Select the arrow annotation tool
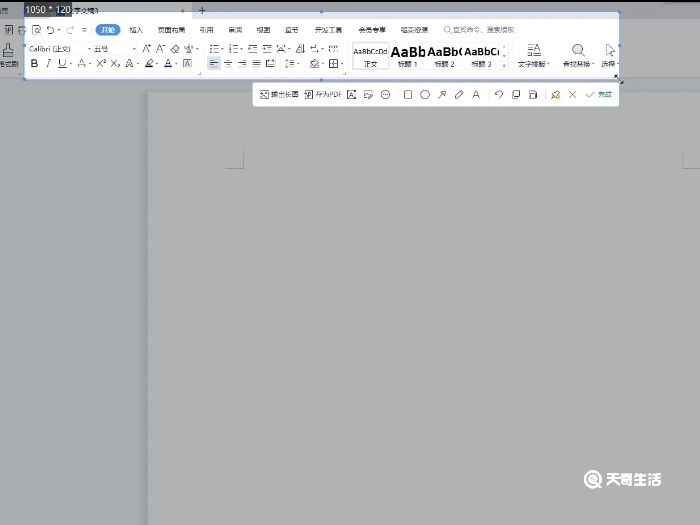The height and width of the screenshot is (525, 700). click(442, 94)
